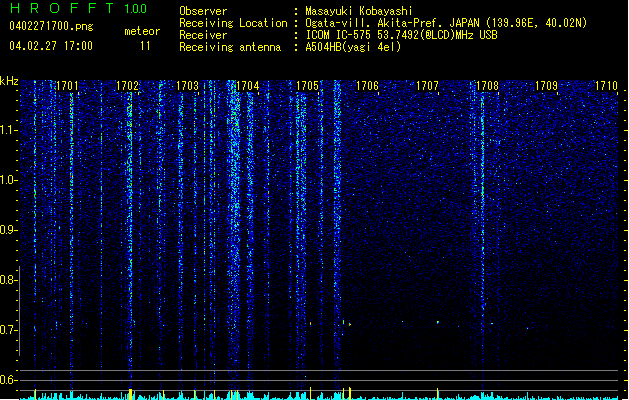Click the 1.0 kHz frequency tick label
The image size is (629, 400).
click(9, 180)
